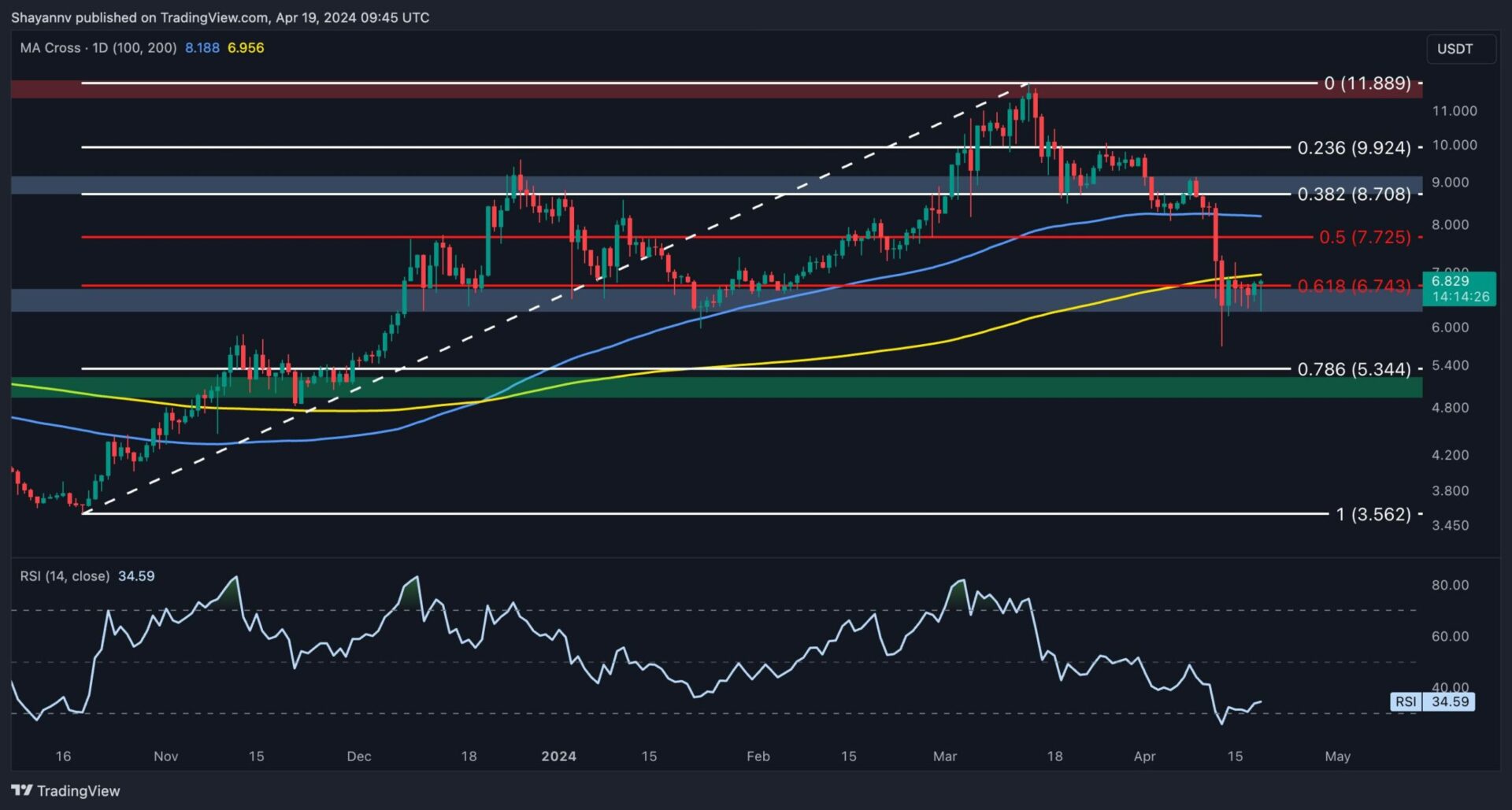Click the MA 100 value 8.188
1512x810 pixels.
(202, 48)
